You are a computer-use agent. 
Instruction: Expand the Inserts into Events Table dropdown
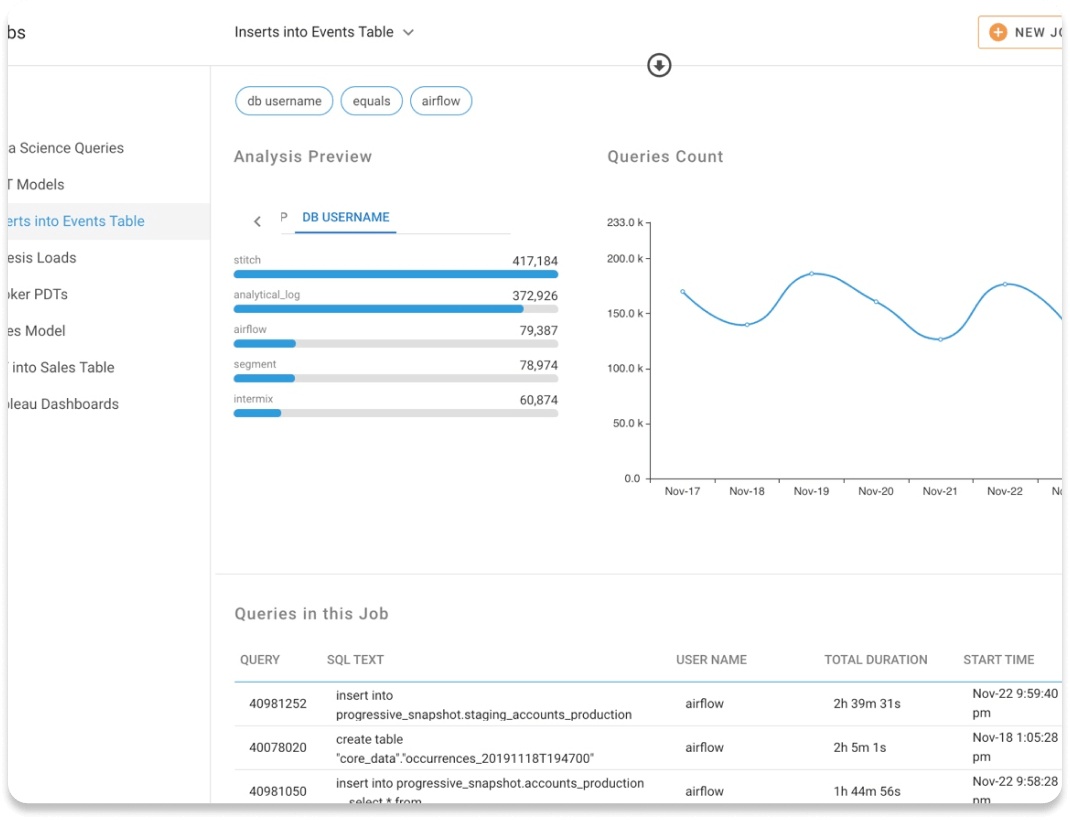click(408, 32)
